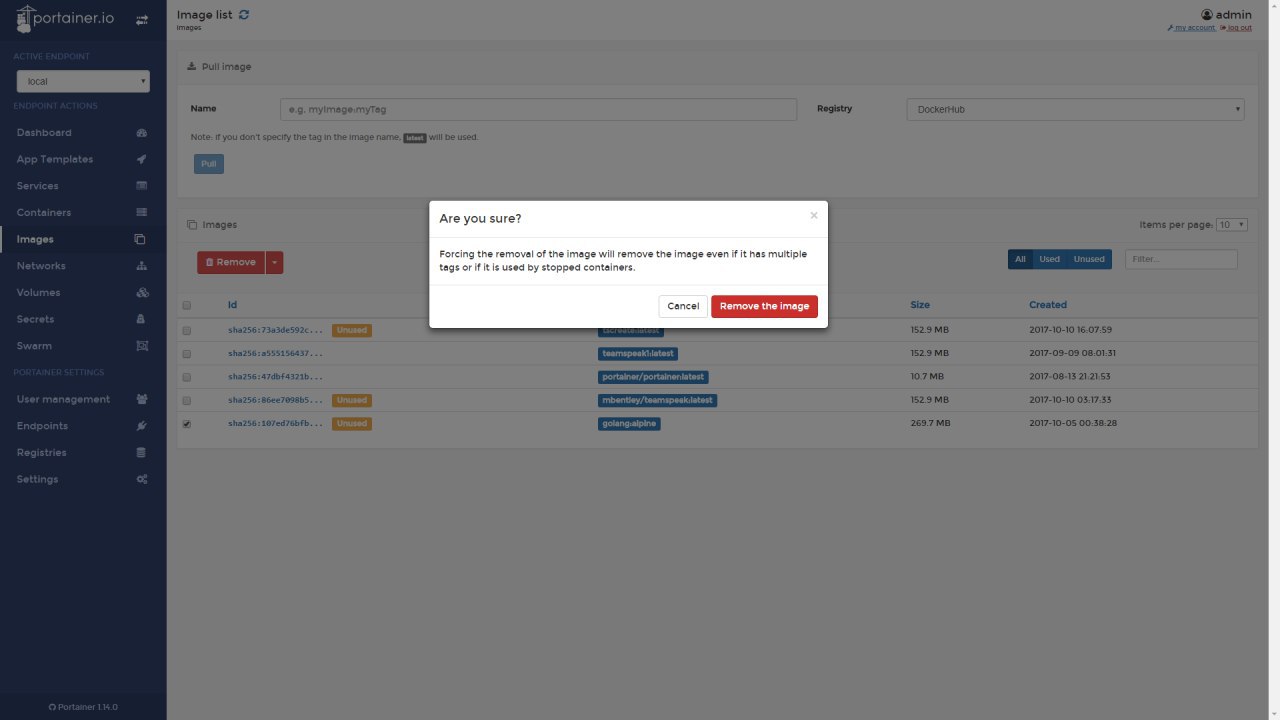Click the User management users icon
The height and width of the screenshot is (720, 1280).
tap(142, 399)
